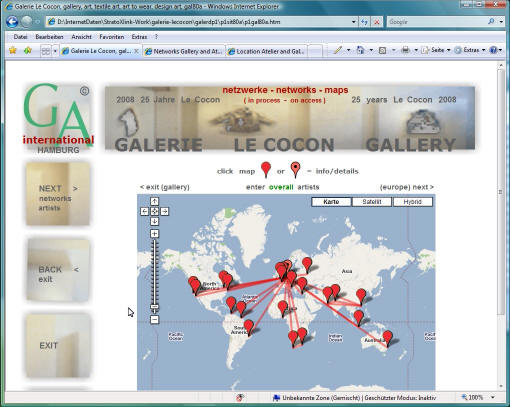The width and height of the screenshot is (510, 407).
Task: Click the map zoom out minus button
Action: [154, 320]
